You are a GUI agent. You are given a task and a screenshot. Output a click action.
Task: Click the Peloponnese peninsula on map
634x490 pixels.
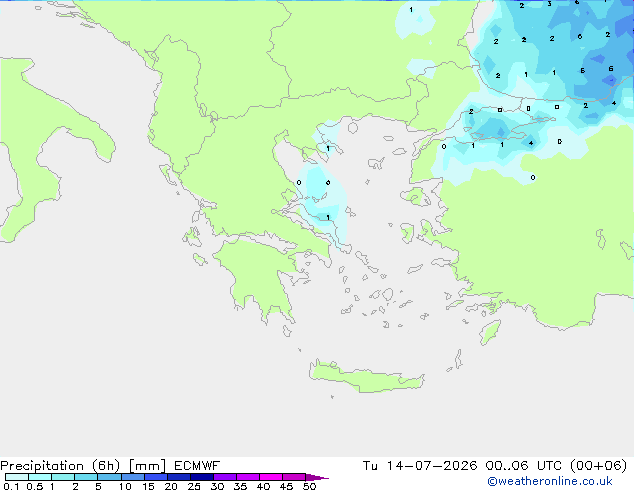click(x=259, y=275)
